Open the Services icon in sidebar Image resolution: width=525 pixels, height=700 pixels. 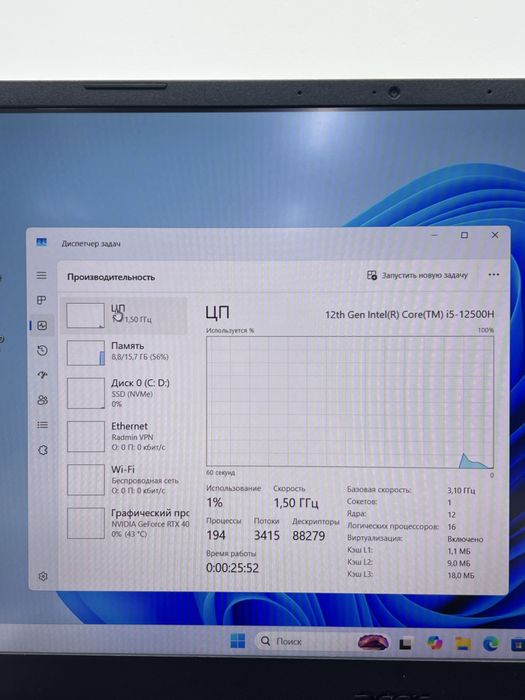pyautogui.click(x=43, y=450)
